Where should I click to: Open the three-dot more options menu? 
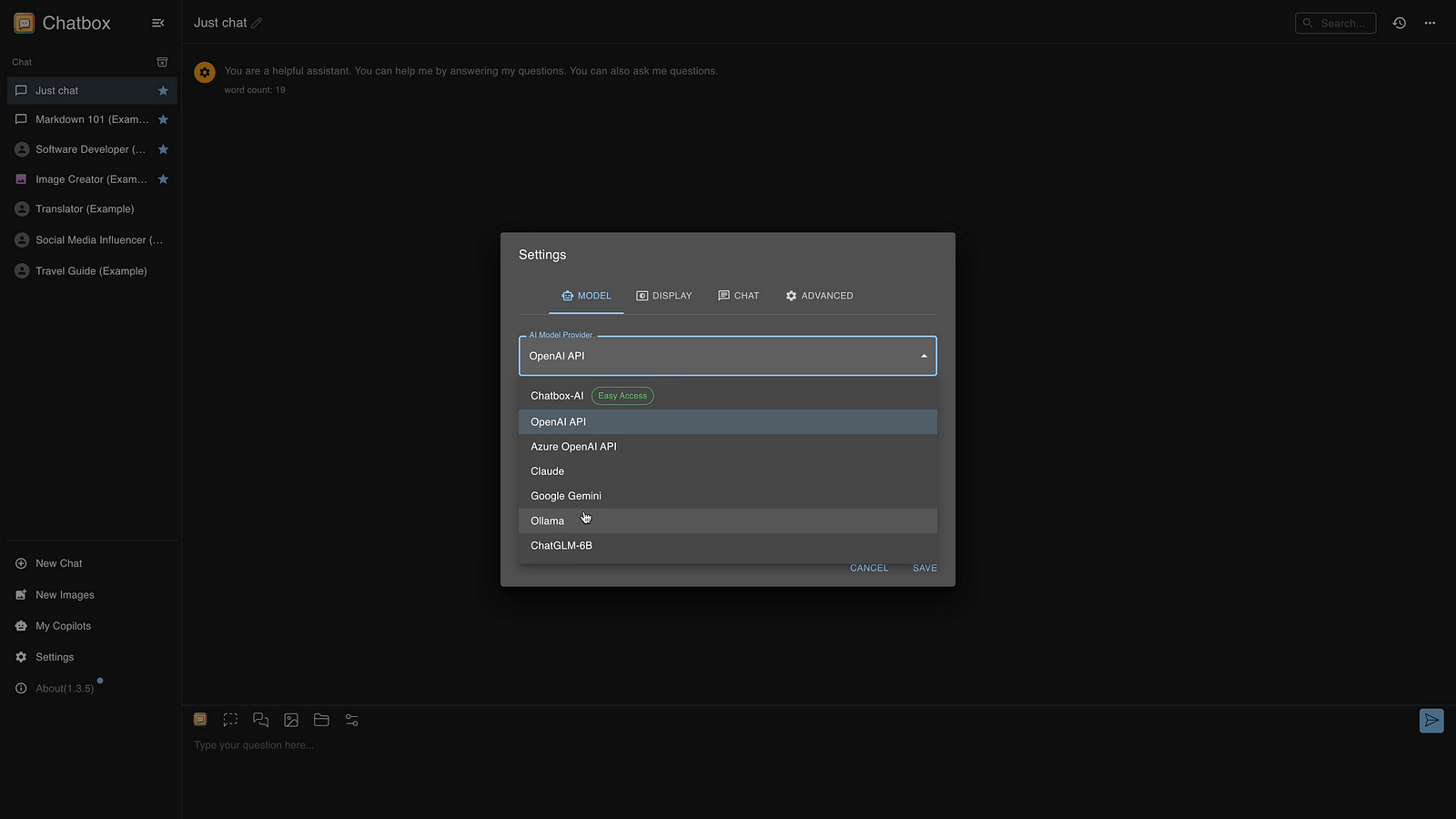1430,23
